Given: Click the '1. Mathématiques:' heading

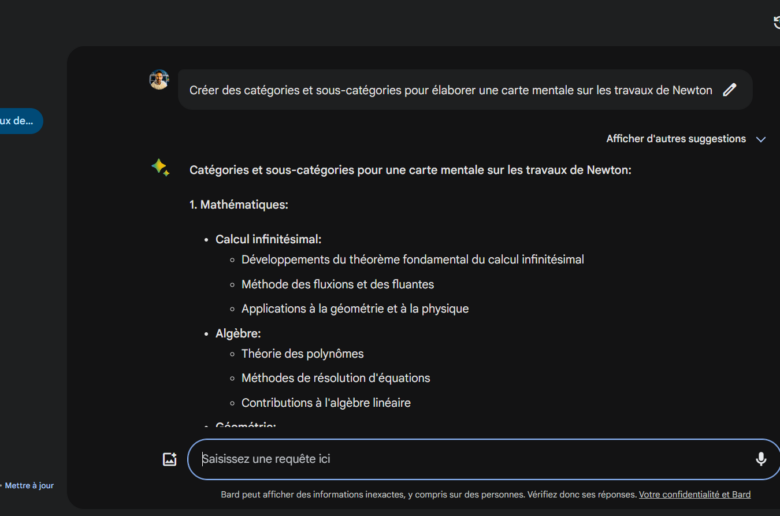Looking at the screenshot, I should pos(239,204).
